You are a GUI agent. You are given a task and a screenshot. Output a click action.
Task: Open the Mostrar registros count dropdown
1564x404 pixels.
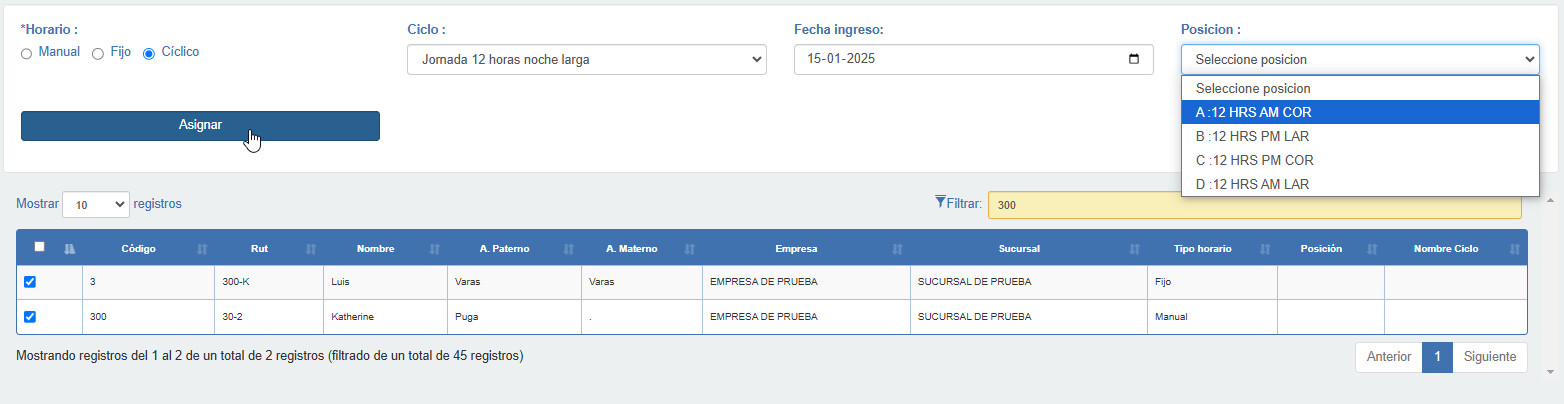pos(96,204)
